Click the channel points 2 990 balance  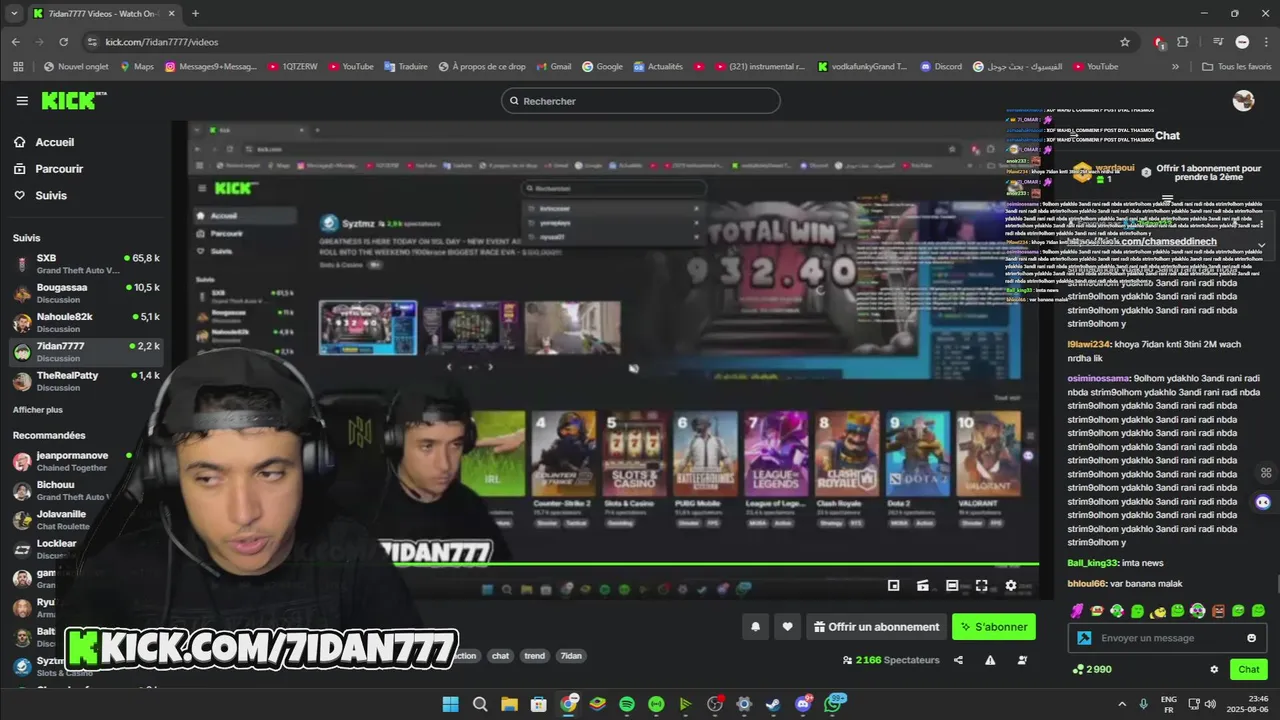click(x=1091, y=670)
